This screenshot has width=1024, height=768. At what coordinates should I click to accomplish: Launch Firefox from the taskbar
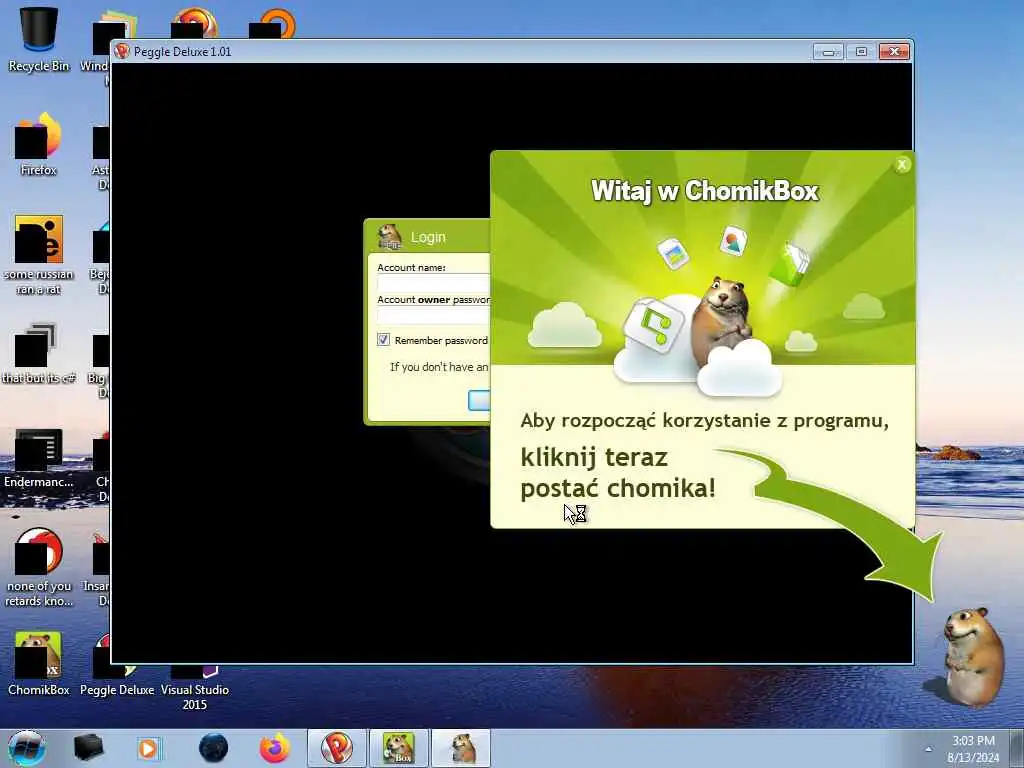point(275,748)
